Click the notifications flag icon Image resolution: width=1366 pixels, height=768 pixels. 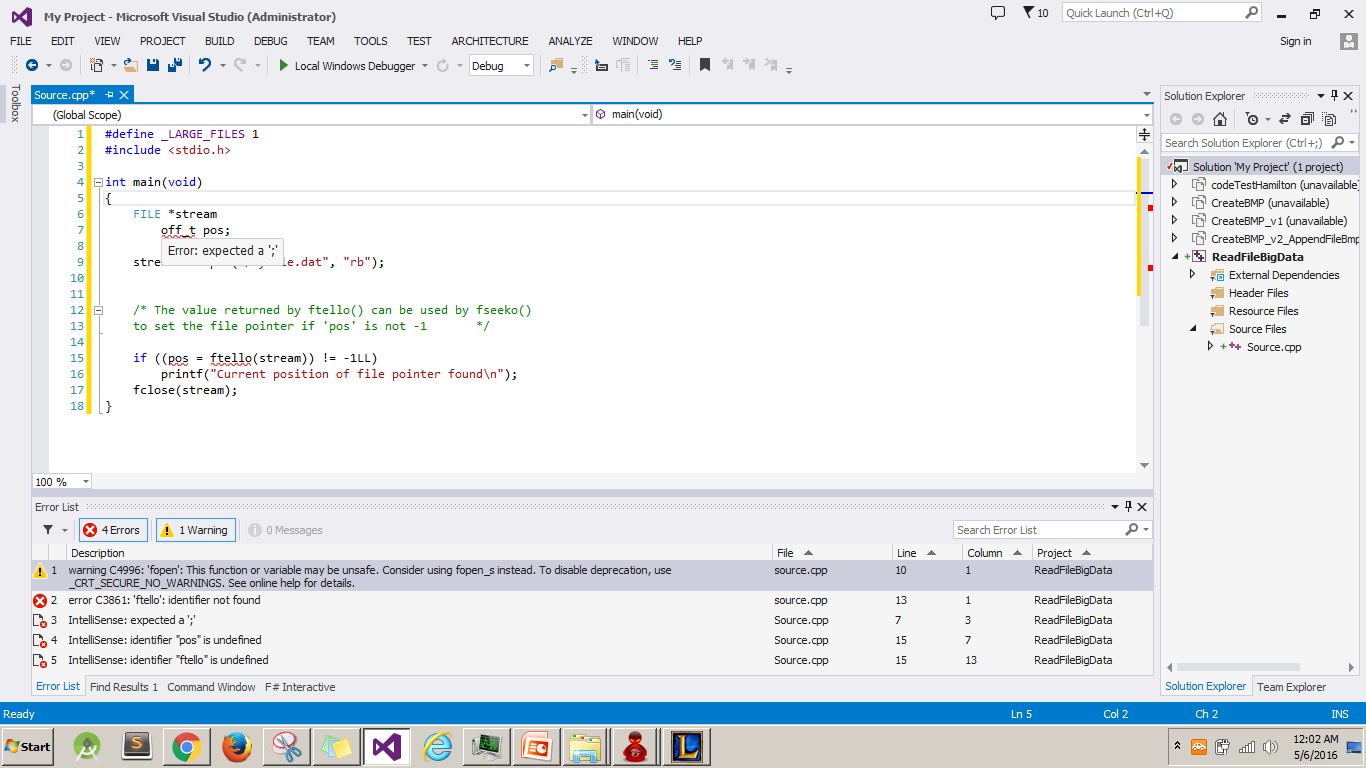[x=1029, y=13]
